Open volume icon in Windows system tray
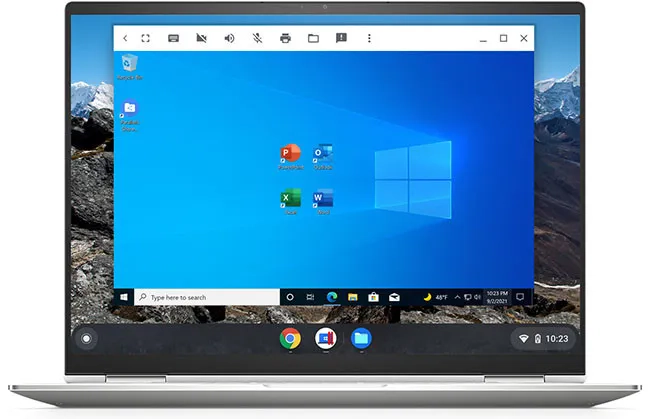The height and width of the screenshot is (419, 650). (477, 297)
